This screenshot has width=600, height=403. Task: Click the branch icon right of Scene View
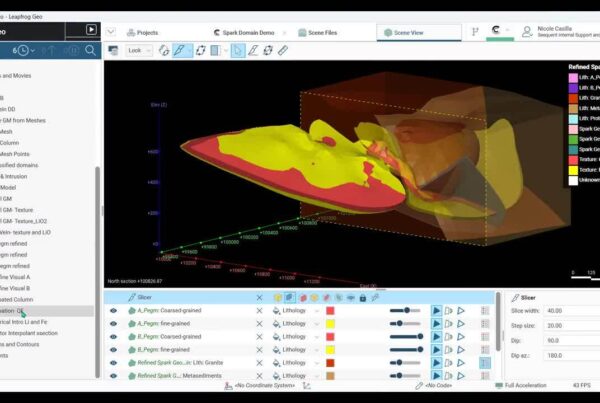(x=475, y=32)
